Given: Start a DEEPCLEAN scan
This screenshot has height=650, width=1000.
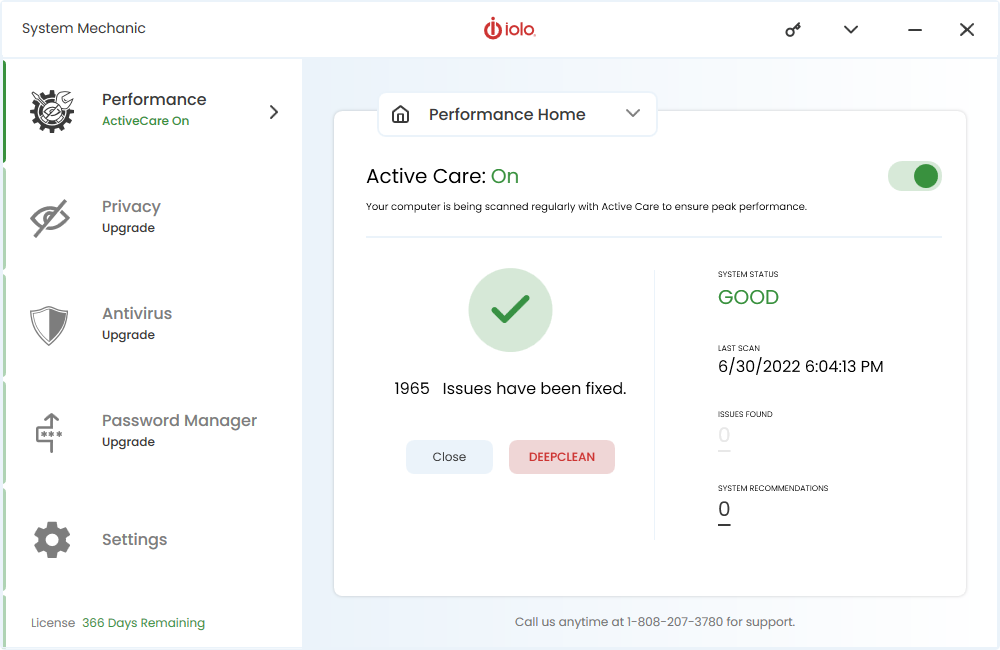Looking at the screenshot, I should (561, 457).
